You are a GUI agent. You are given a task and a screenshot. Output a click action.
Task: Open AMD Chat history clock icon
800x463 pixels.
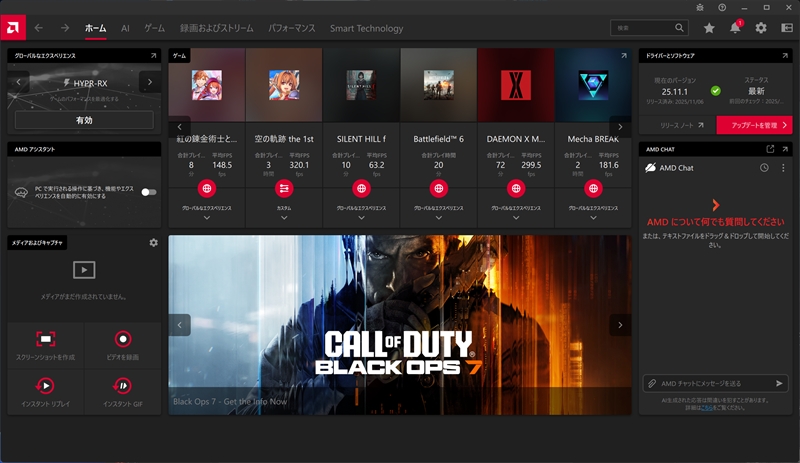click(x=764, y=168)
